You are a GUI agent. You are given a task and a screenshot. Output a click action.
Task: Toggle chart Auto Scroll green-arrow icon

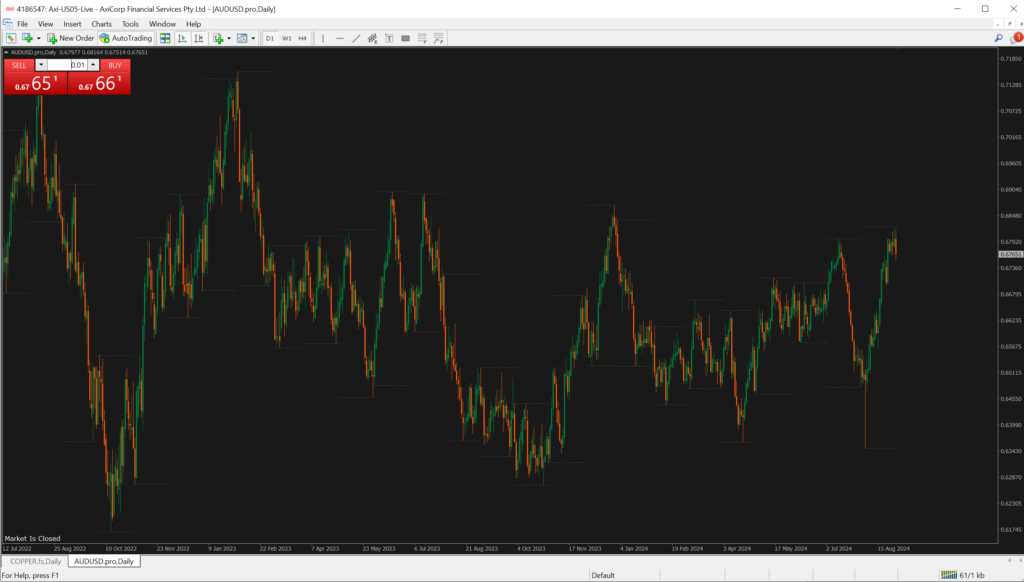pyautogui.click(x=182, y=39)
